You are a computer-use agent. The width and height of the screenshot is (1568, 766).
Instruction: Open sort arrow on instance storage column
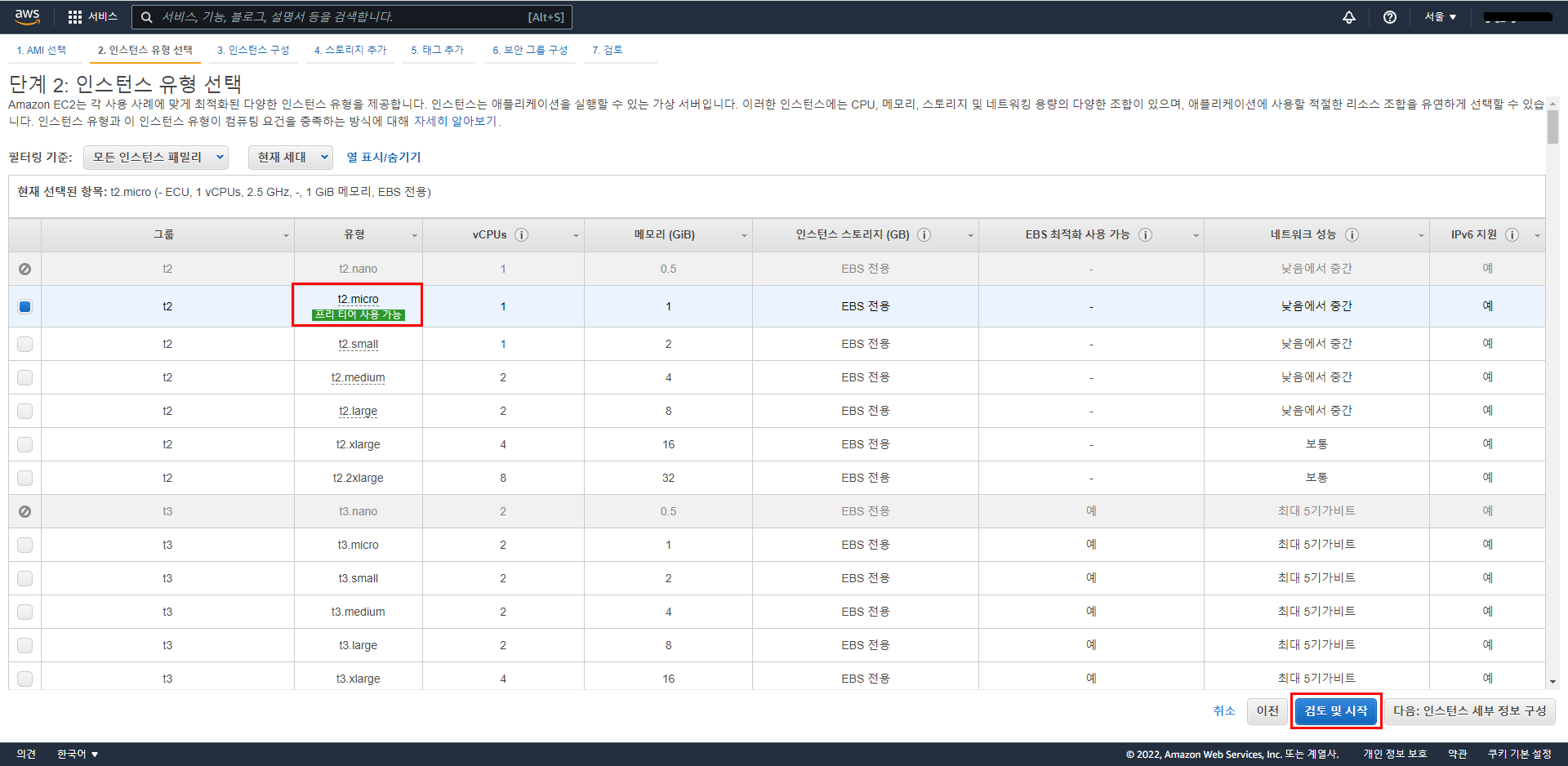[970, 236]
